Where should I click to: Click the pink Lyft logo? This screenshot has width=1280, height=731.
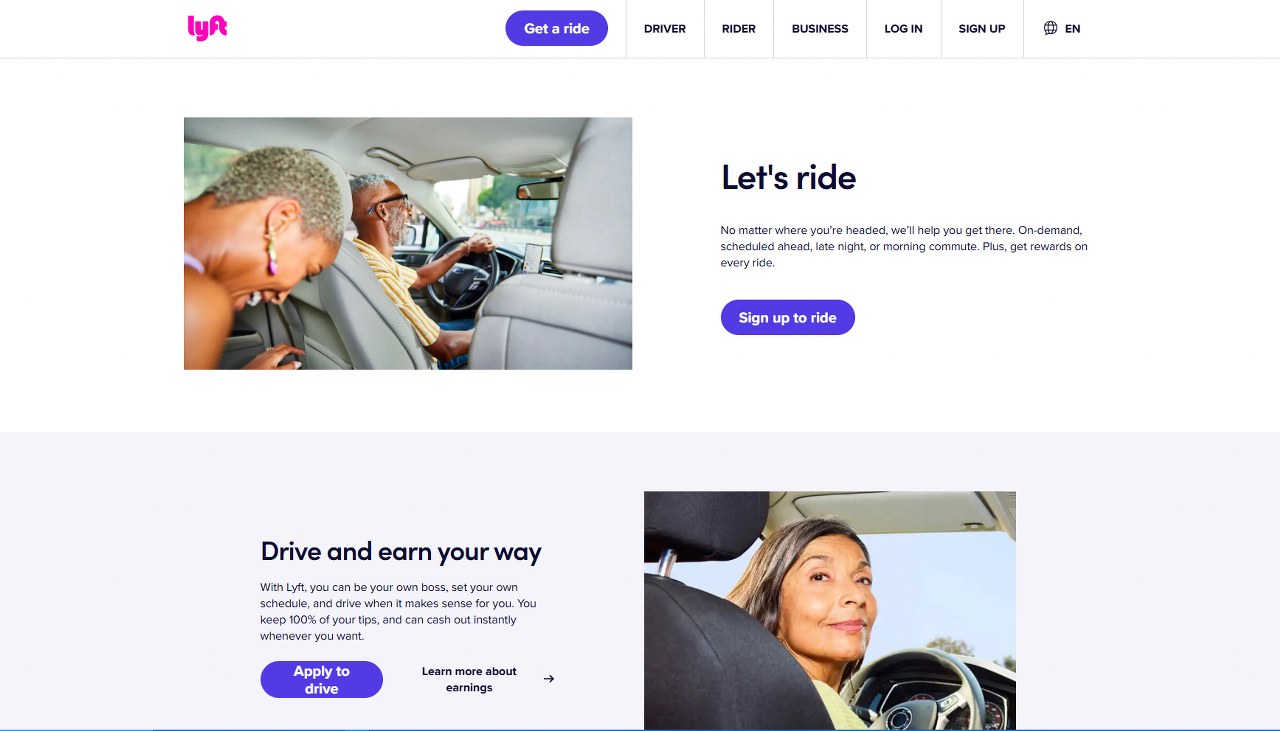(207, 28)
